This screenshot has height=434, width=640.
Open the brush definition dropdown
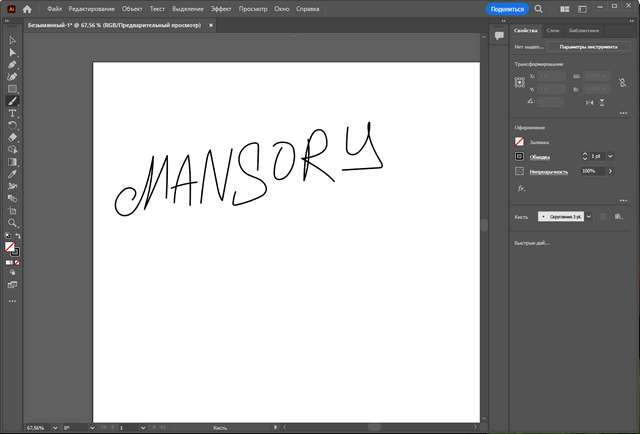(x=590, y=216)
